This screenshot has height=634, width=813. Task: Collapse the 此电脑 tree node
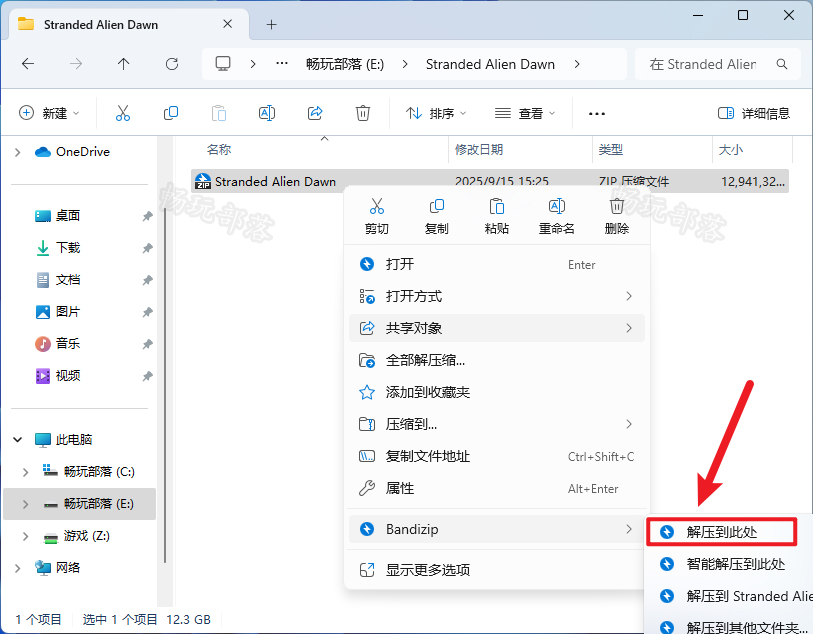coord(18,440)
